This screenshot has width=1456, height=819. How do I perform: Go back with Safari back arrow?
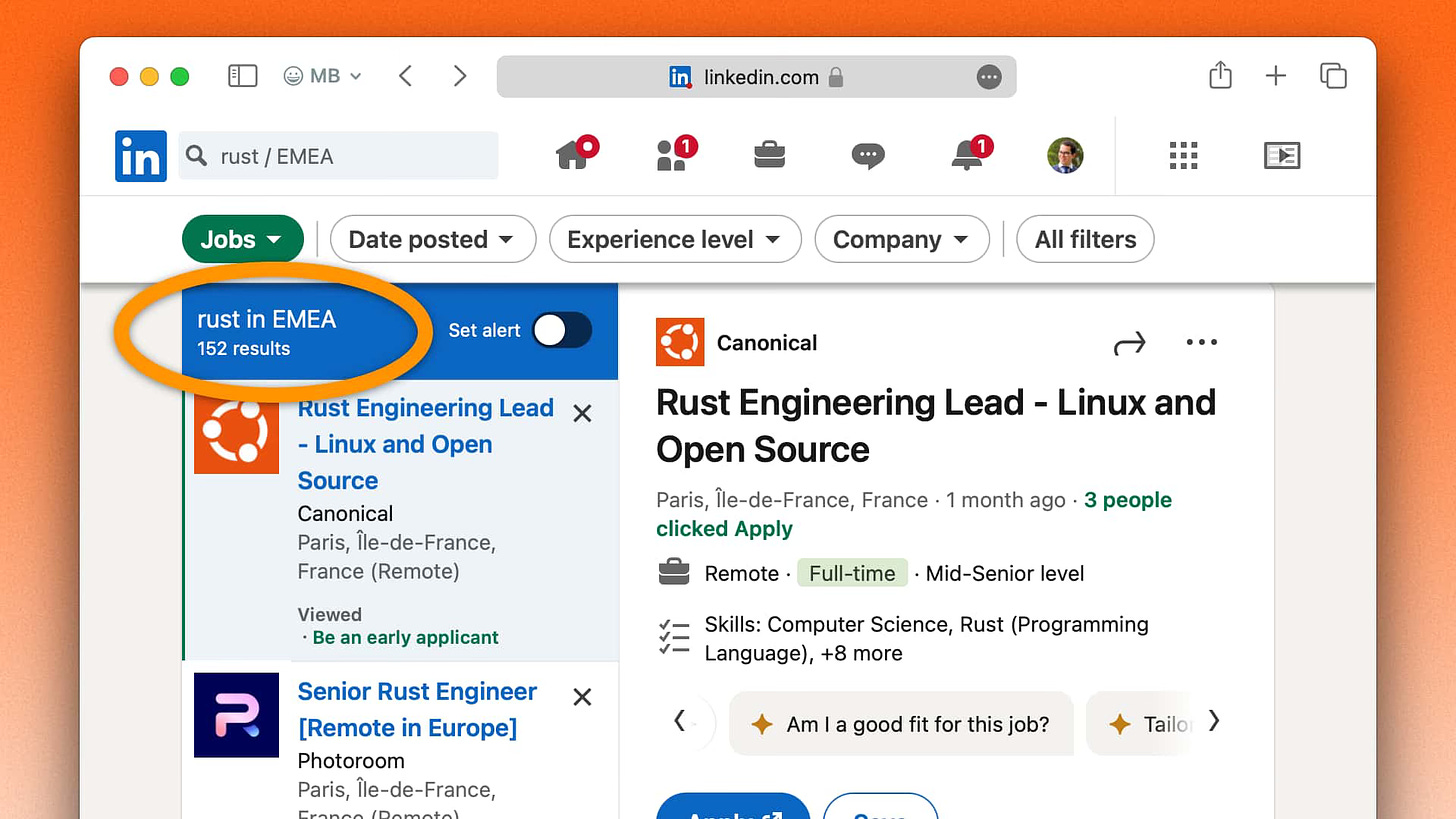coord(405,76)
